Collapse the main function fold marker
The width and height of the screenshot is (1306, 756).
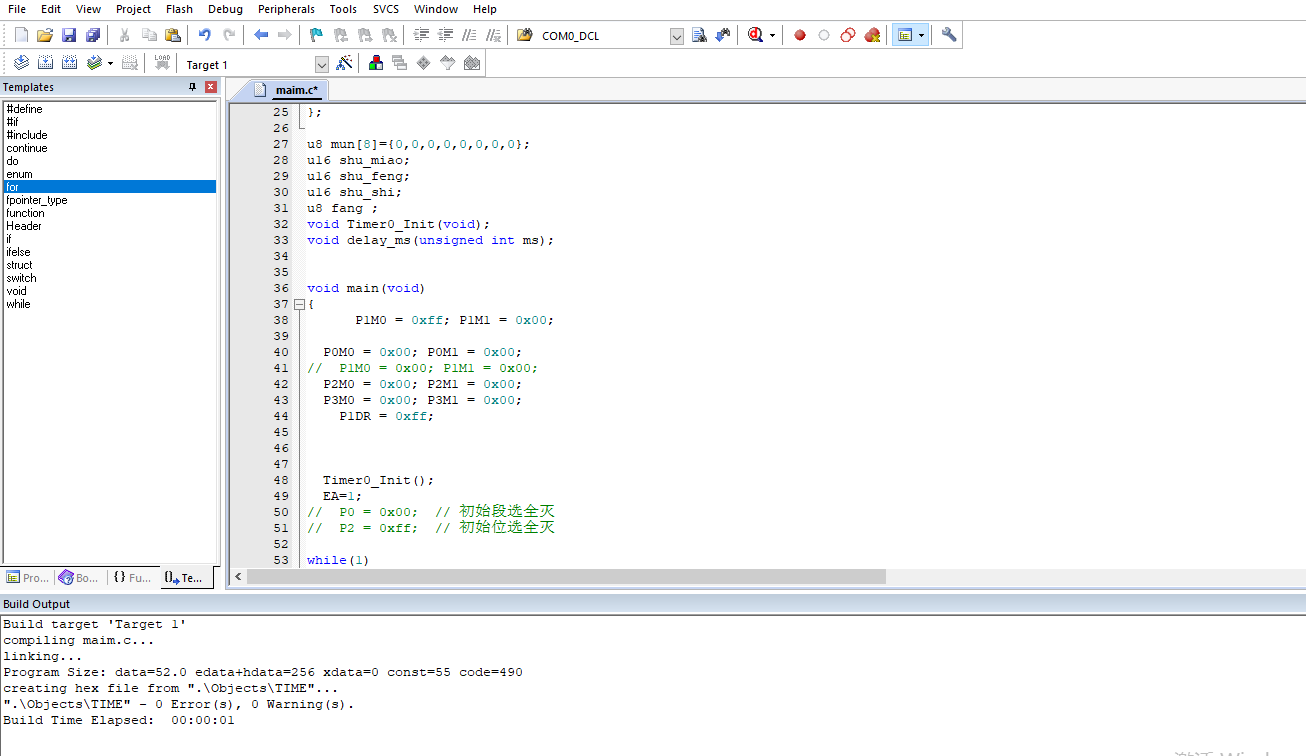pyautogui.click(x=298, y=304)
